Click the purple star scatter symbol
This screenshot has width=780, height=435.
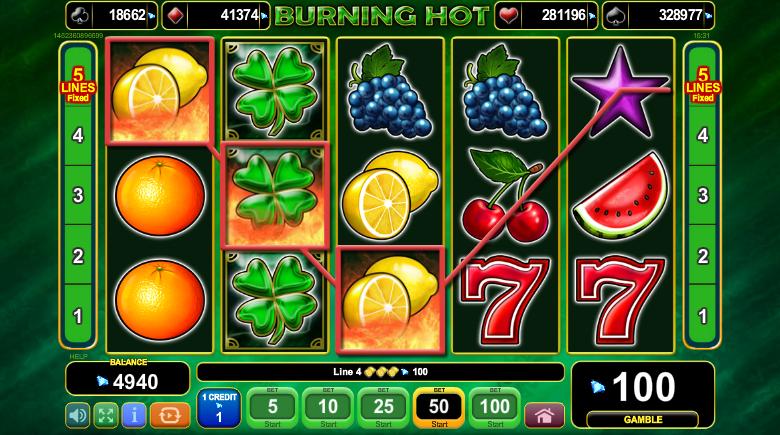click(620, 91)
